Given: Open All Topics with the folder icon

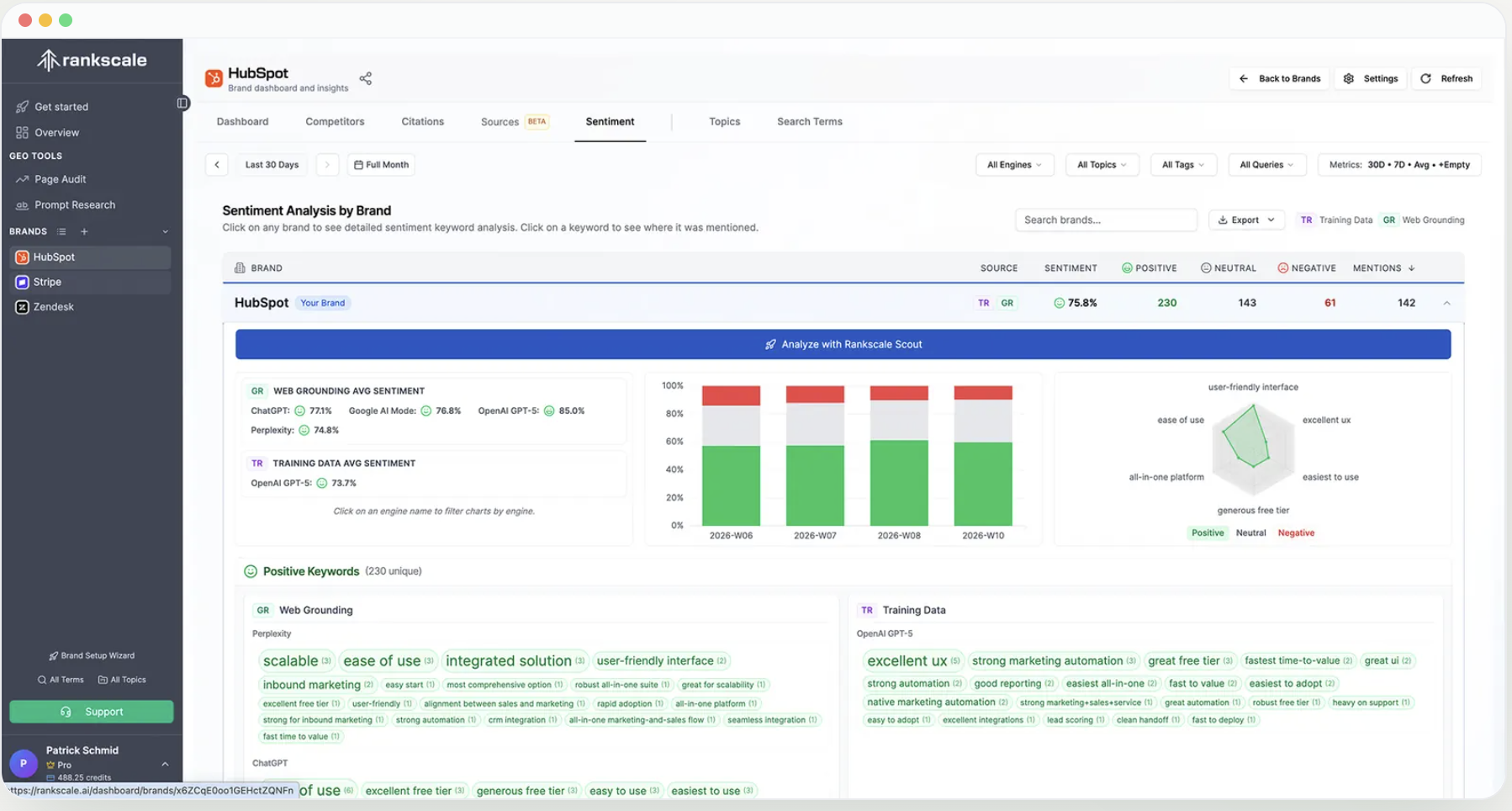Looking at the screenshot, I should pyautogui.click(x=122, y=680).
